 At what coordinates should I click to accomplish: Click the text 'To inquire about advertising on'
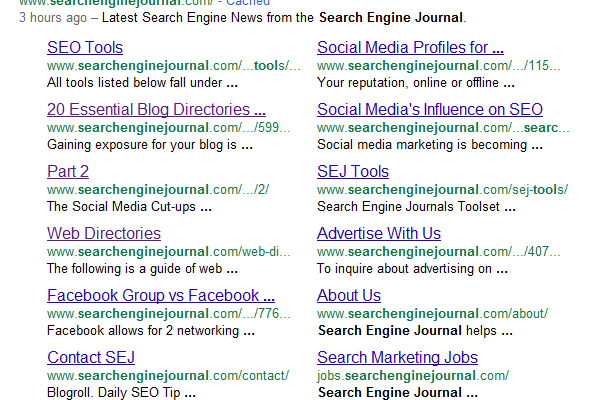[x=404, y=269]
